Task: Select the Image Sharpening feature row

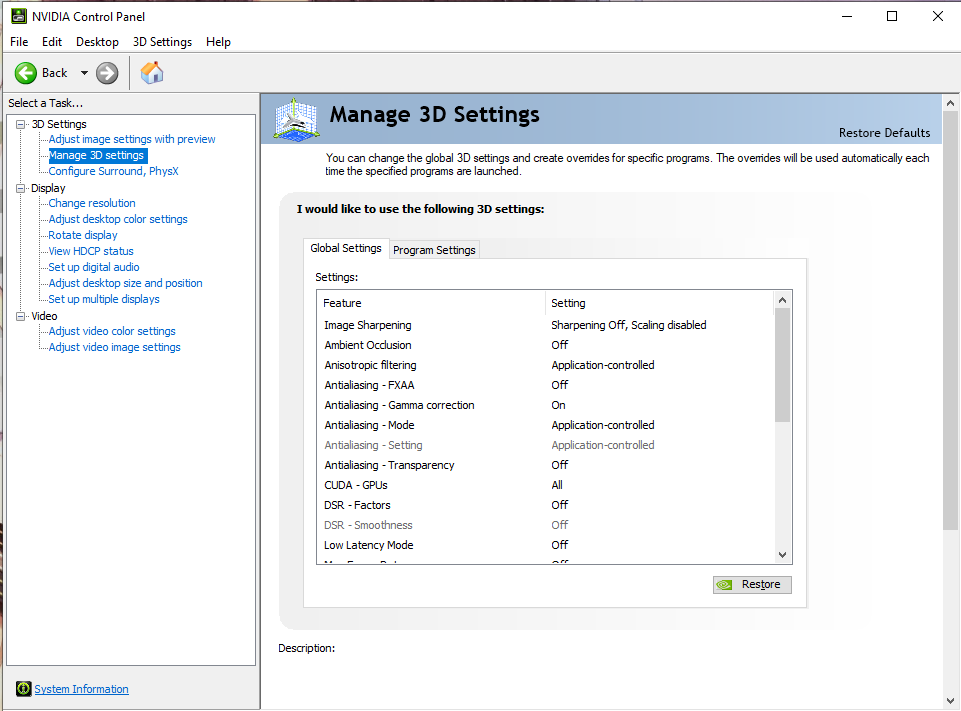Action: coord(545,325)
